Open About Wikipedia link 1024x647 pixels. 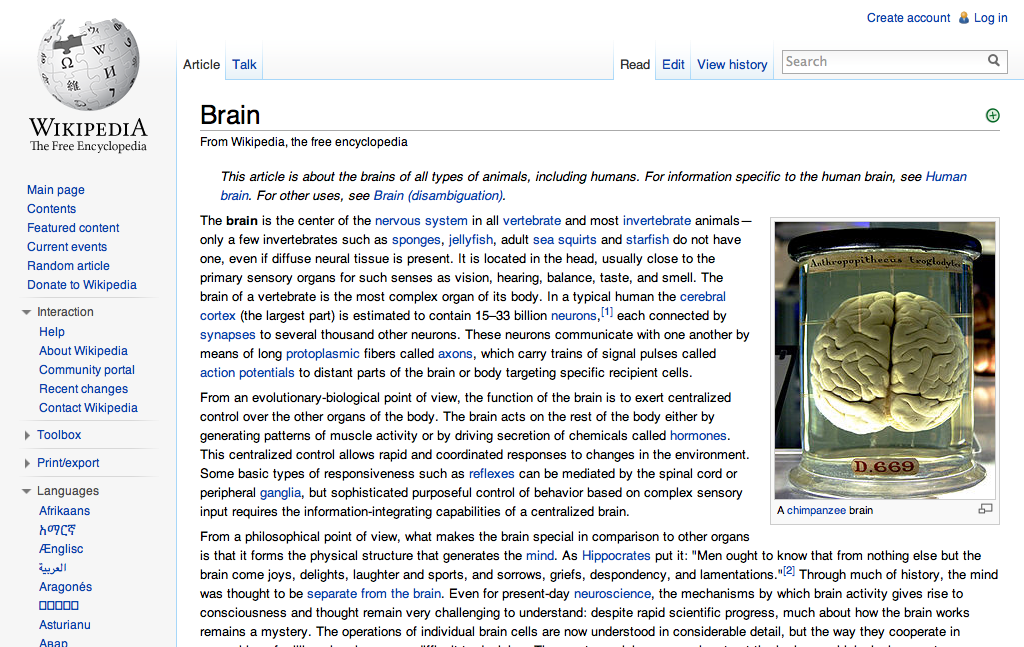pyautogui.click(x=83, y=351)
